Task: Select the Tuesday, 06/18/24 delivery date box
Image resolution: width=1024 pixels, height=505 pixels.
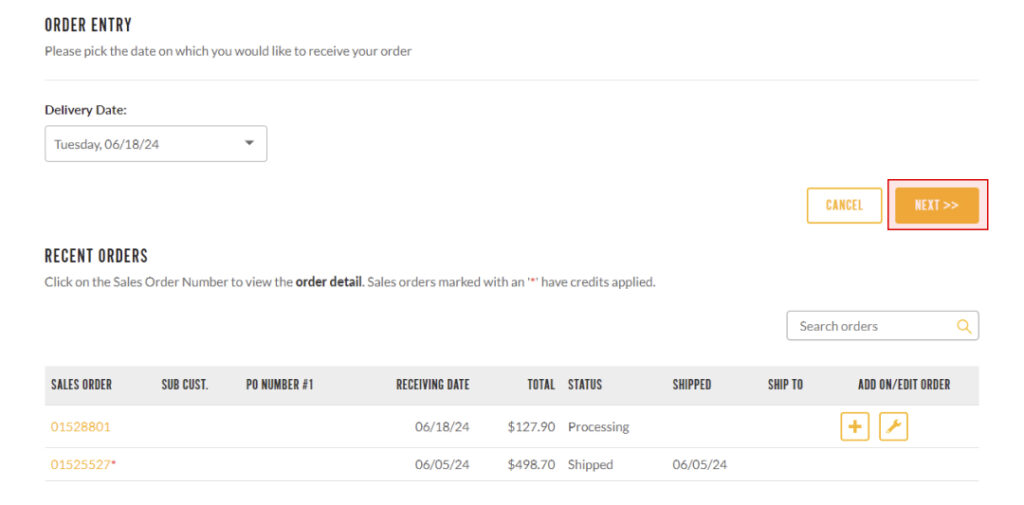Action: coord(155,144)
